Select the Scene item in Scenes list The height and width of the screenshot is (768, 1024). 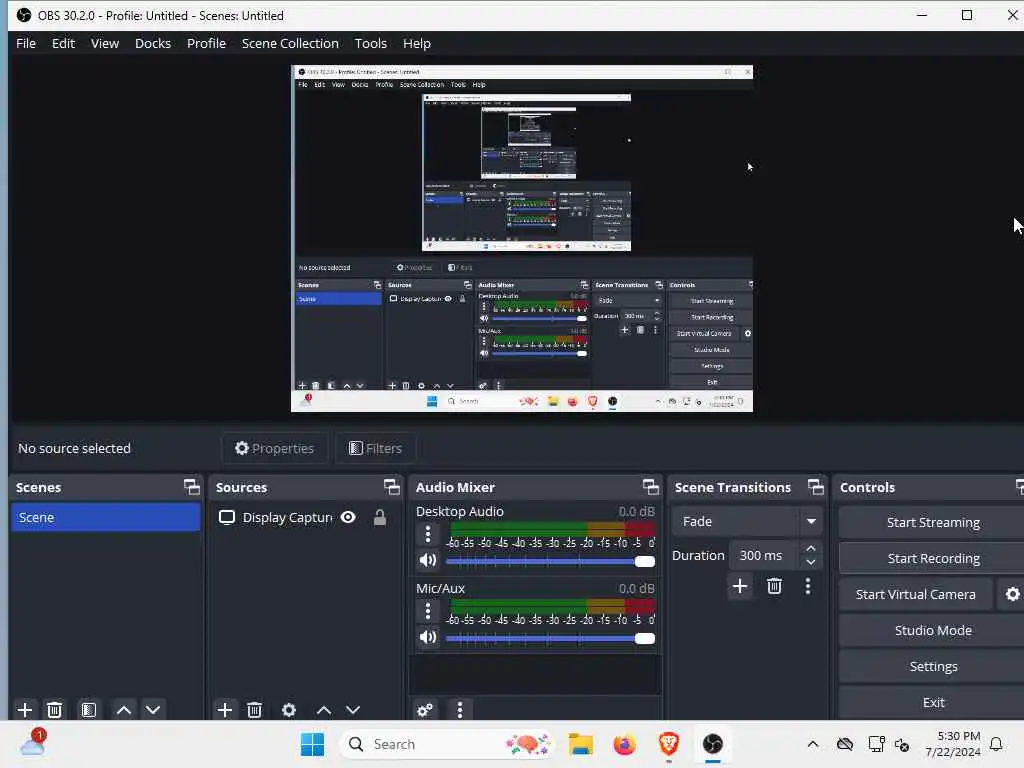[106, 517]
